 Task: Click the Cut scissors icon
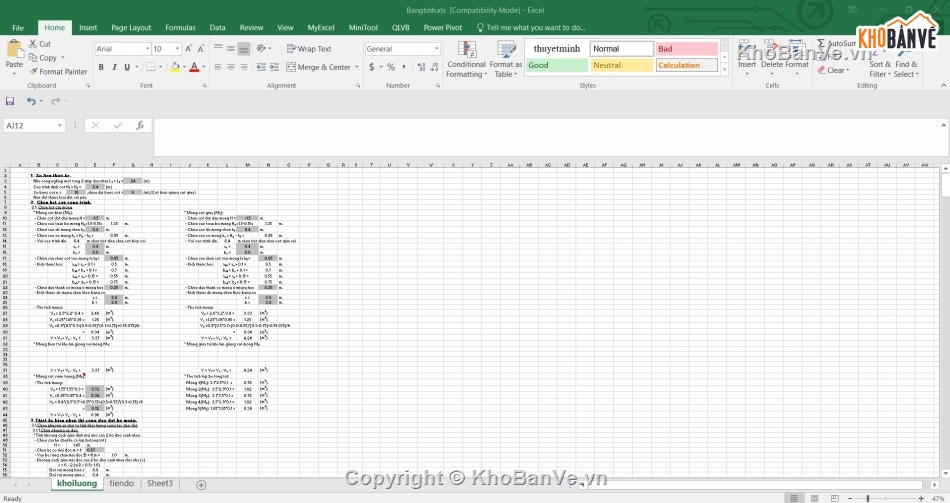pyautogui.click(x=33, y=44)
